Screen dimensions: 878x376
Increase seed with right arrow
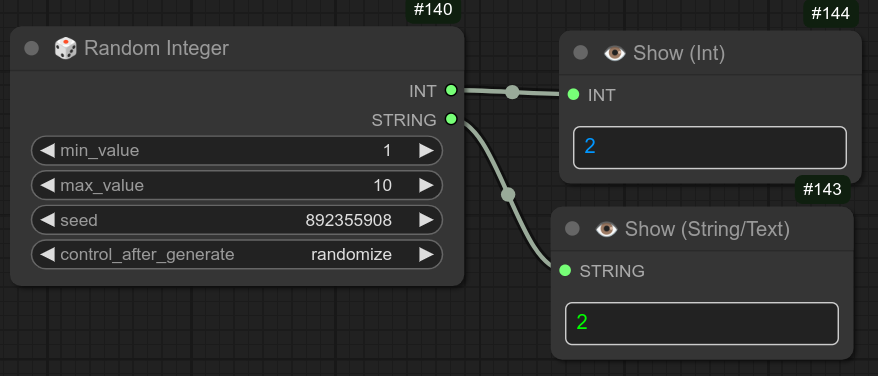pos(426,220)
